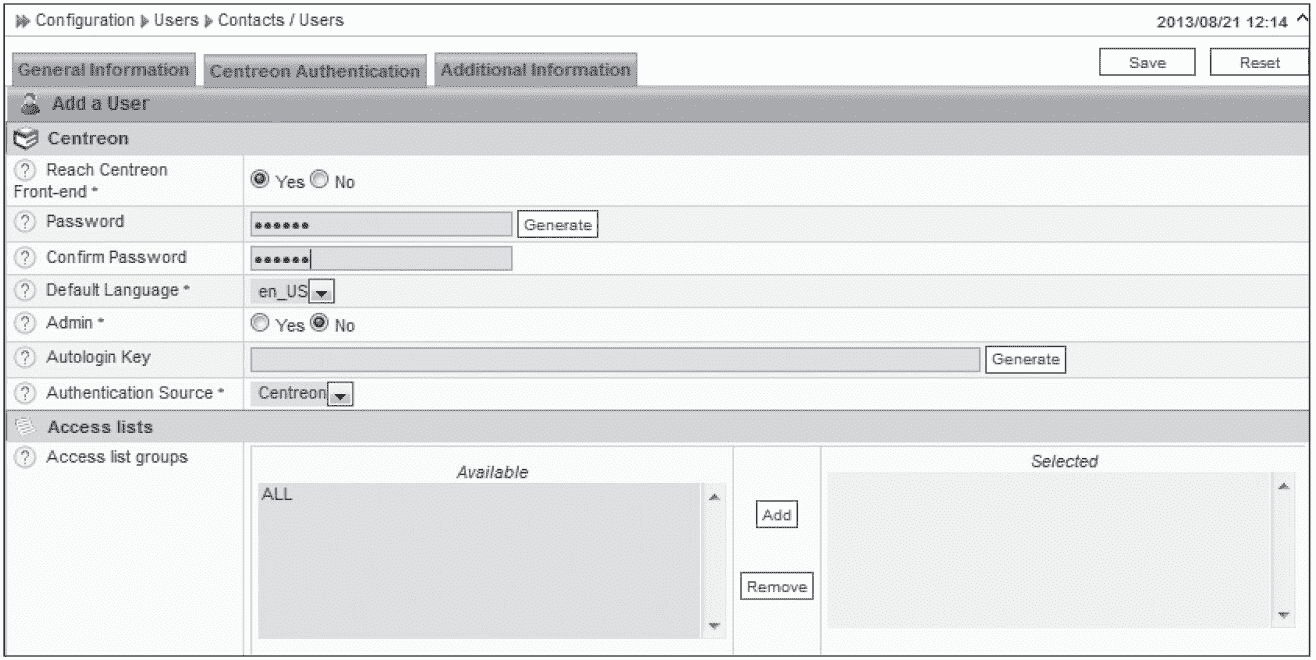Screen dimensions: 1316x660
Task: Generate an autologin key
Action: coord(1025,359)
